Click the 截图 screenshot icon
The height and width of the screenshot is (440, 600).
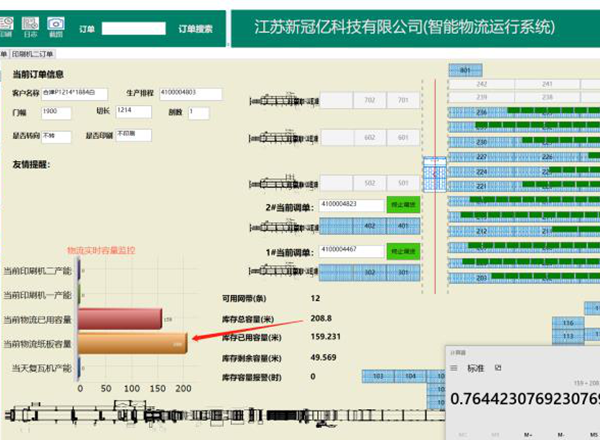pyautogui.click(x=55, y=24)
